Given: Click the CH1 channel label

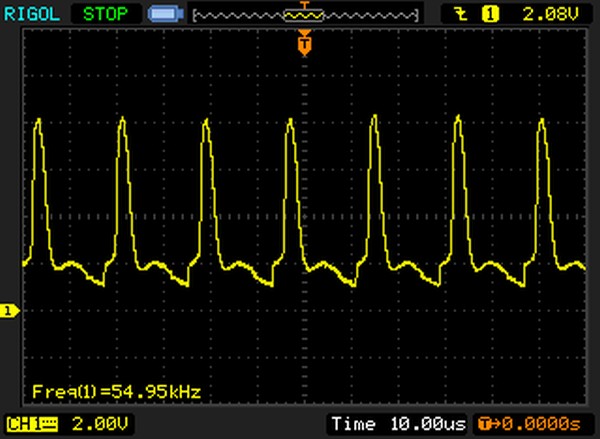Looking at the screenshot, I should [x=21, y=424].
